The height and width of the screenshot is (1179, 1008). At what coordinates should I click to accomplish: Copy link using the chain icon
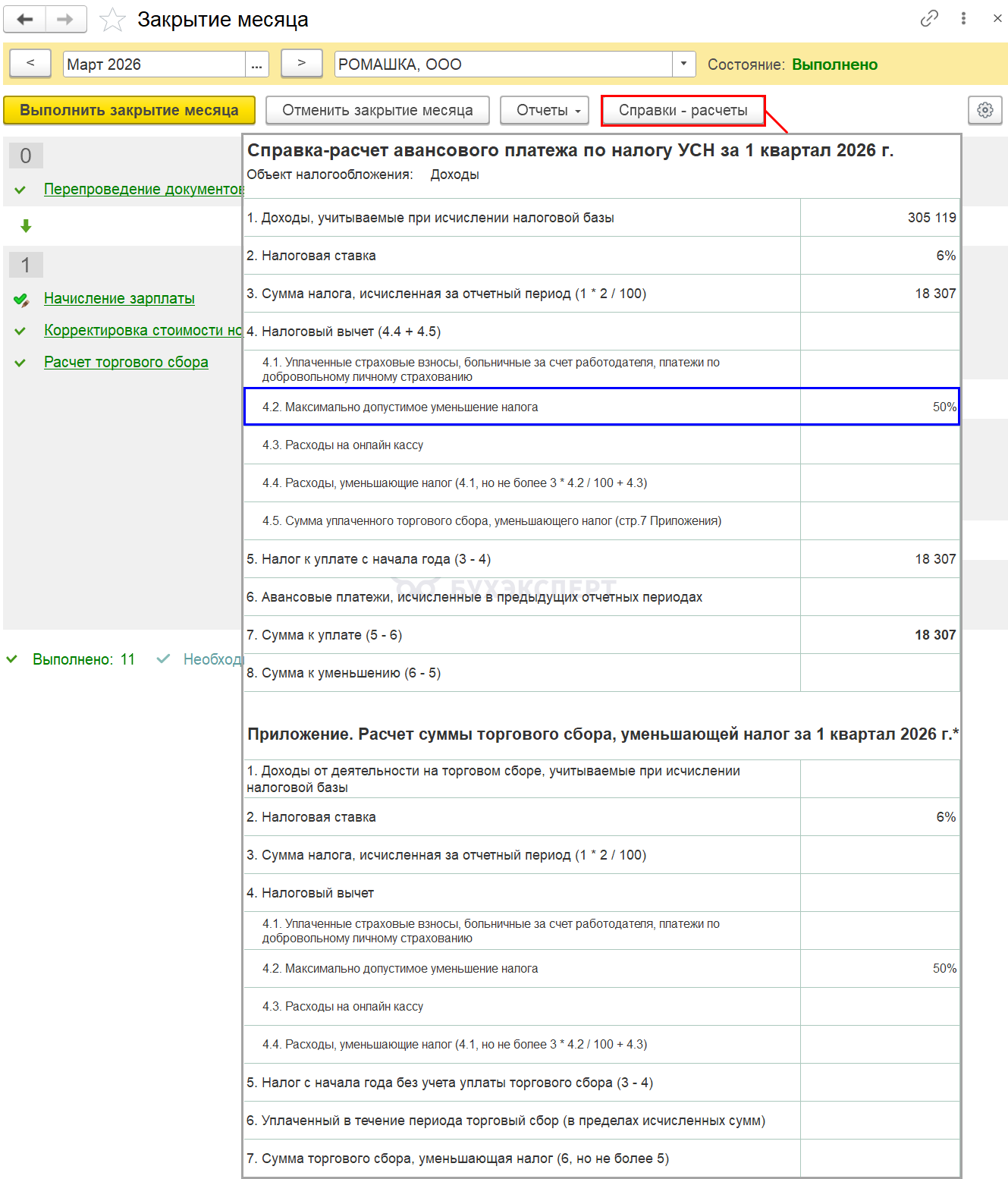[x=929, y=19]
